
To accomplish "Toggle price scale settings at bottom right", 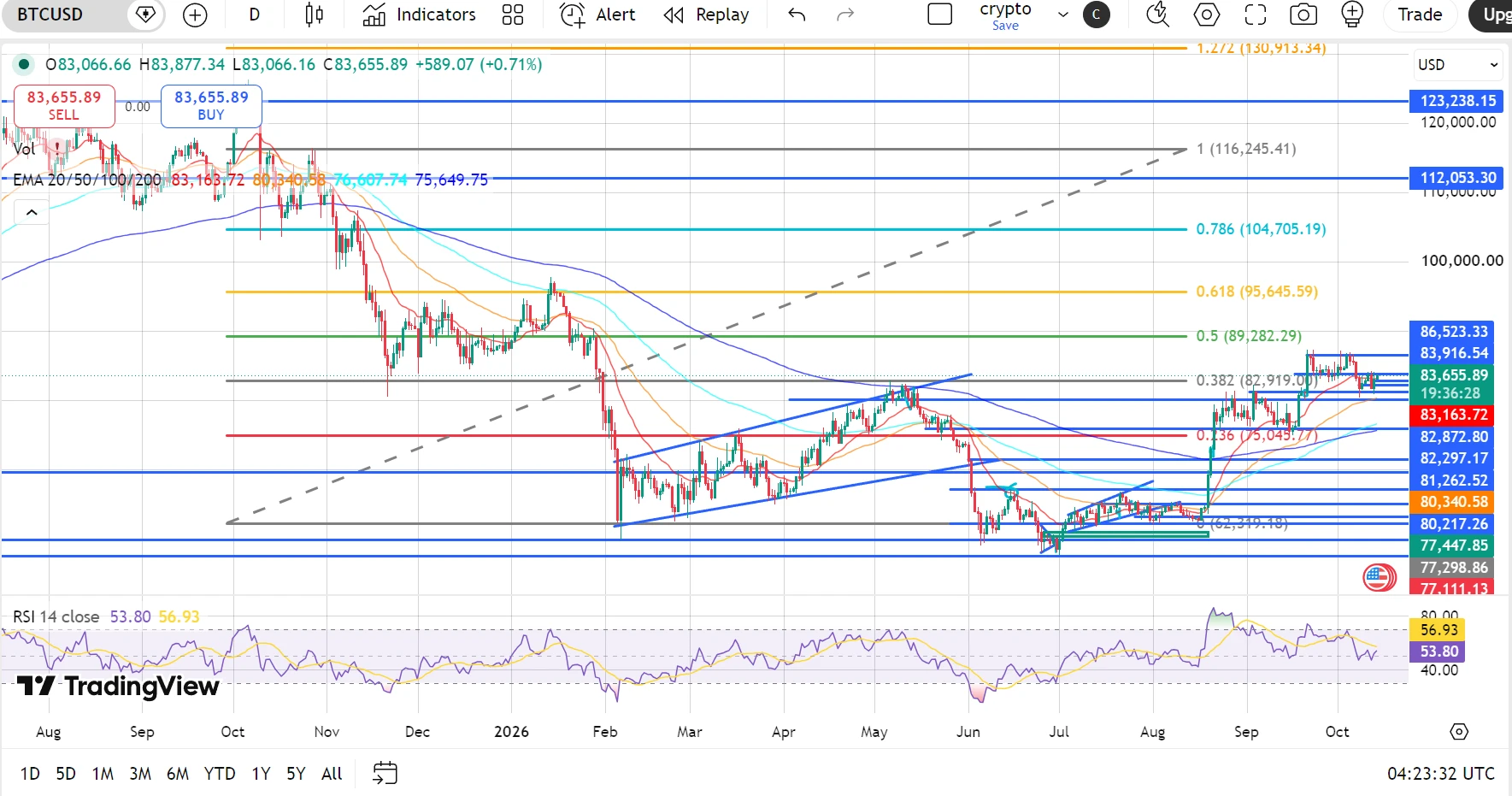I will (x=1459, y=732).
